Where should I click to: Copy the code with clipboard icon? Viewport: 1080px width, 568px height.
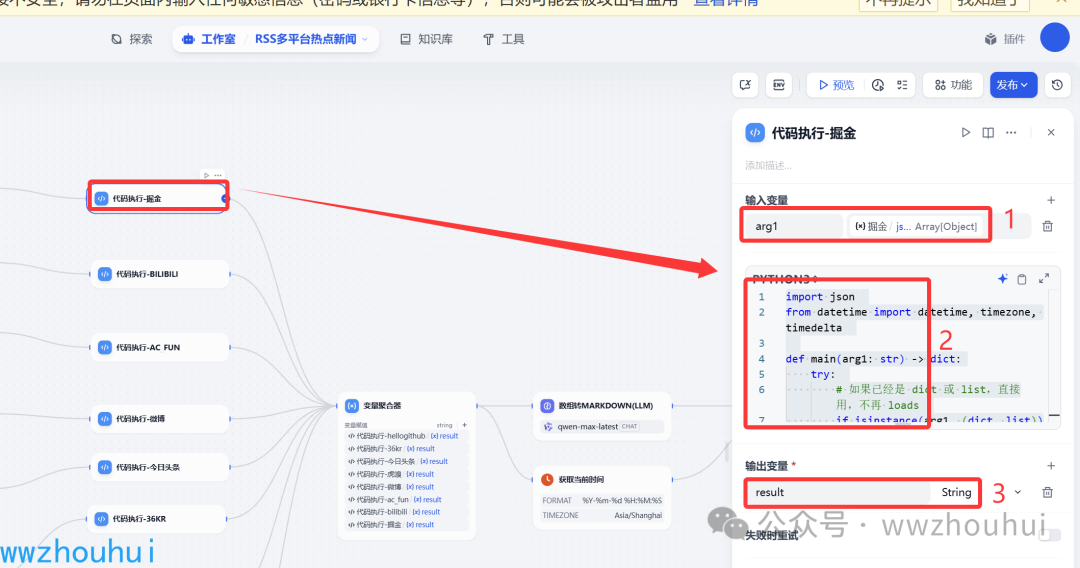[1022, 279]
